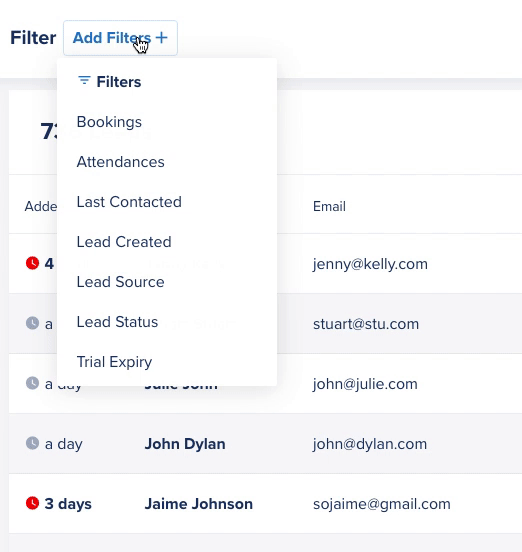The height and width of the screenshot is (552, 522).
Task: Click the grey clock icon in John Dylan row
Action: click(x=32, y=443)
